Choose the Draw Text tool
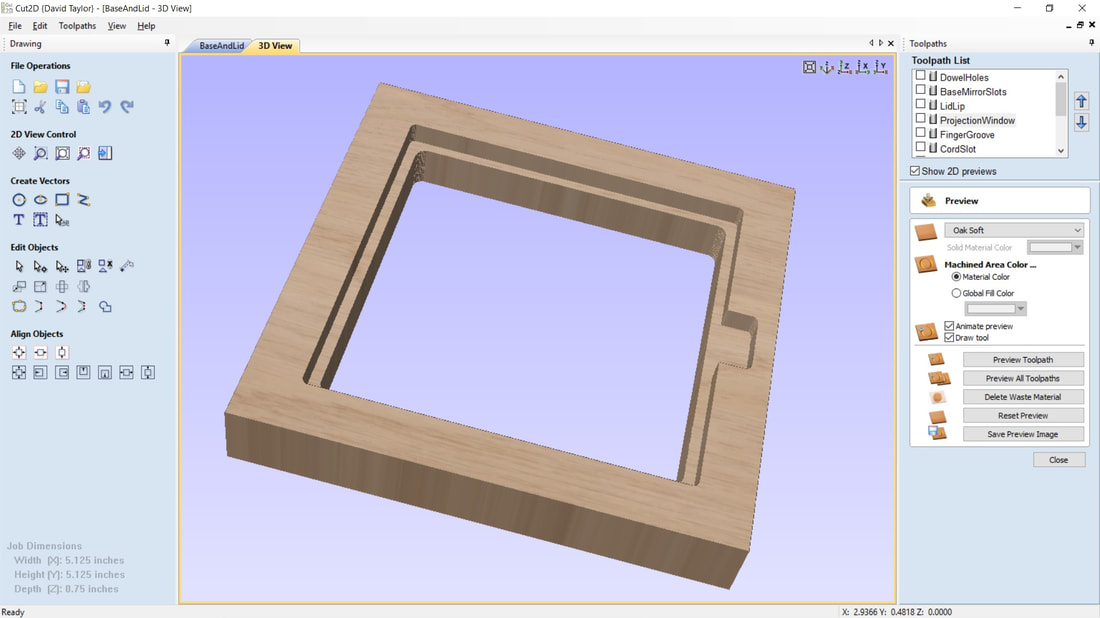 click(x=19, y=220)
